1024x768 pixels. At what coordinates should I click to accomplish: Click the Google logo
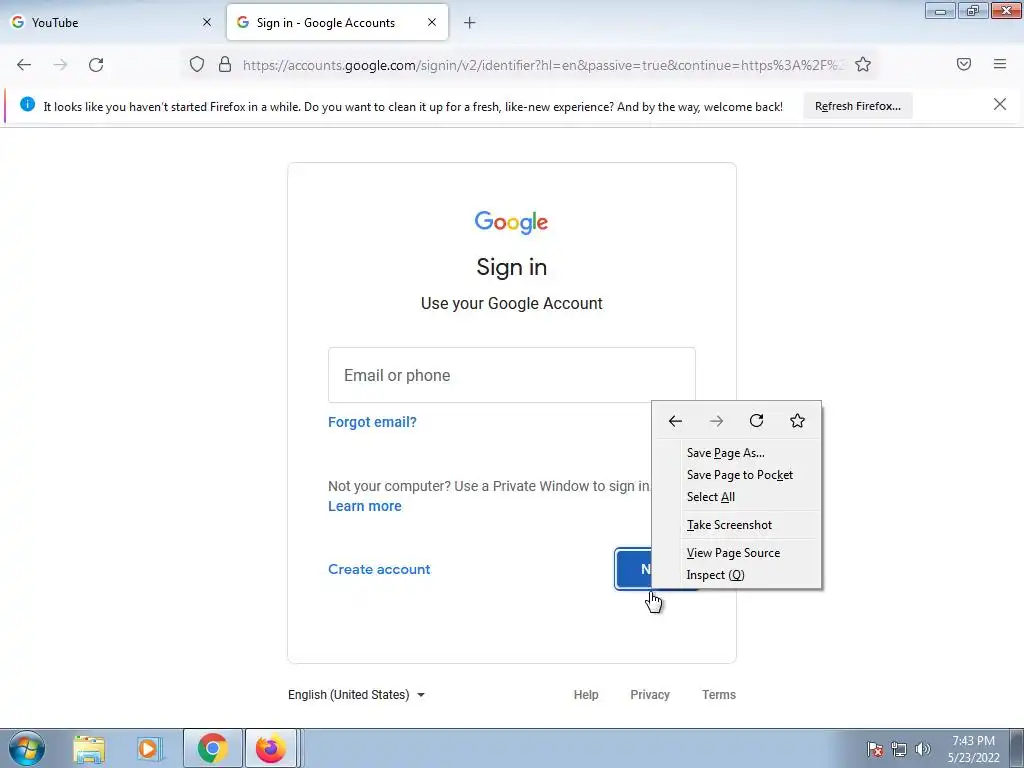click(x=511, y=222)
